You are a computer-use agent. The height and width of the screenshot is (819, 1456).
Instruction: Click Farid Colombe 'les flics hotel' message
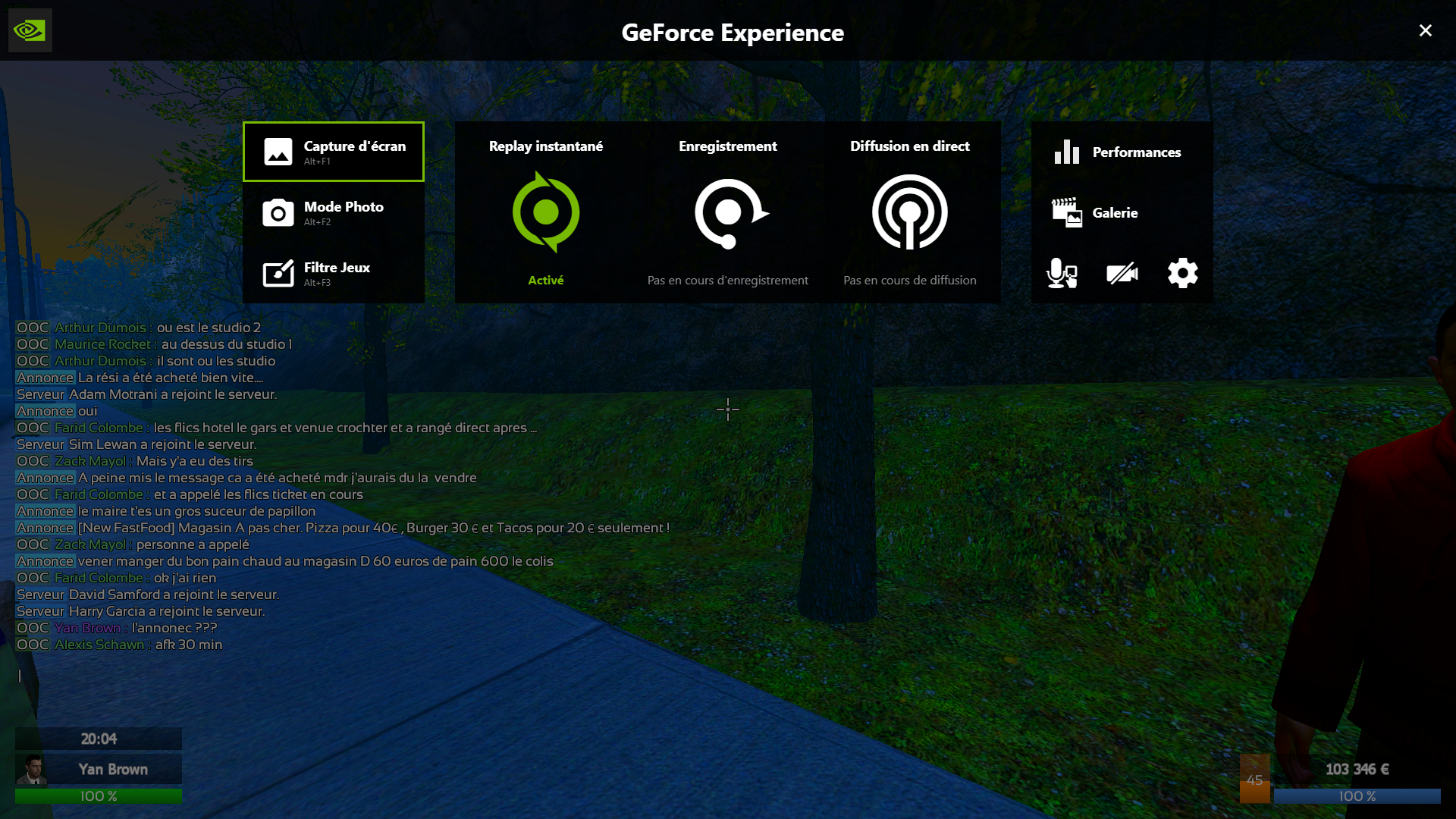click(277, 428)
